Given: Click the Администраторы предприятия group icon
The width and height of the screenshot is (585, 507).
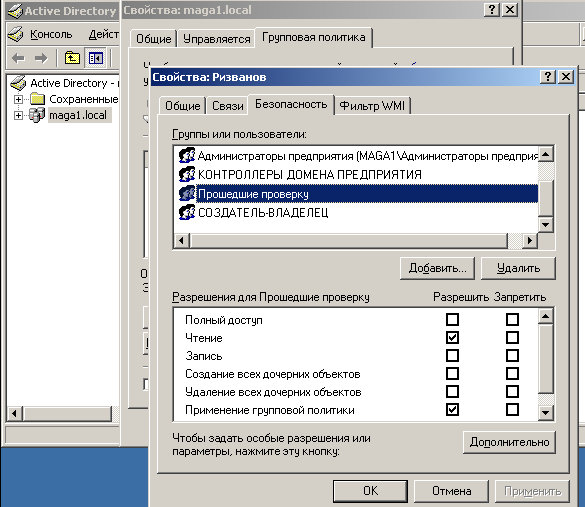Looking at the screenshot, I should (x=187, y=155).
